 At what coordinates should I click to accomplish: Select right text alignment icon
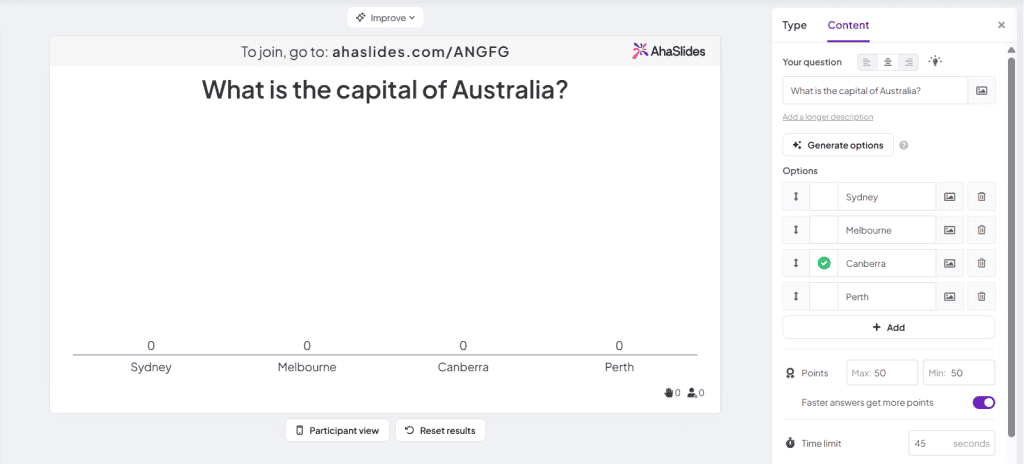[908, 62]
